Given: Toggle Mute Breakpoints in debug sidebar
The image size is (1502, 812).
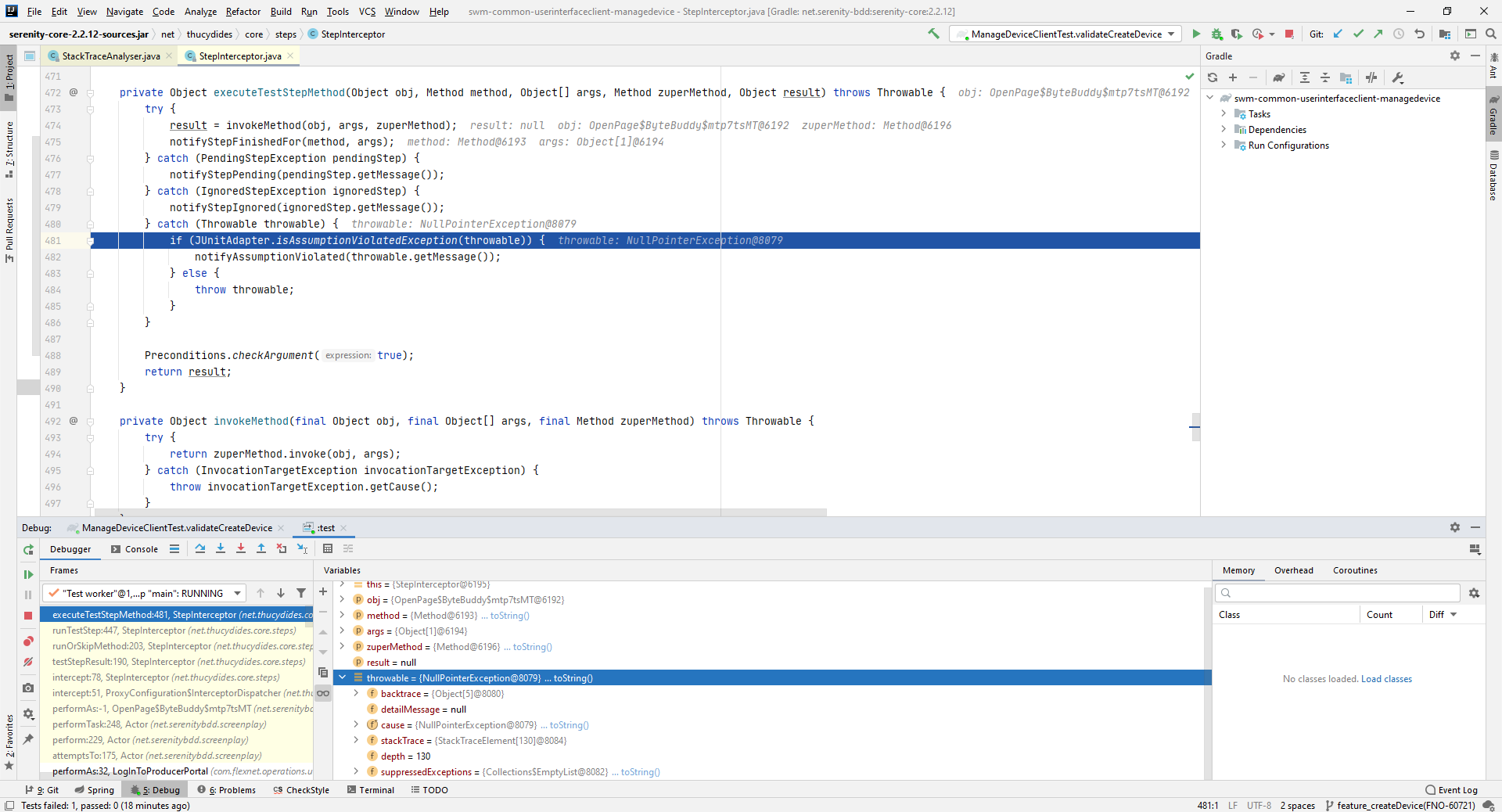Looking at the screenshot, I should (x=28, y=662).
